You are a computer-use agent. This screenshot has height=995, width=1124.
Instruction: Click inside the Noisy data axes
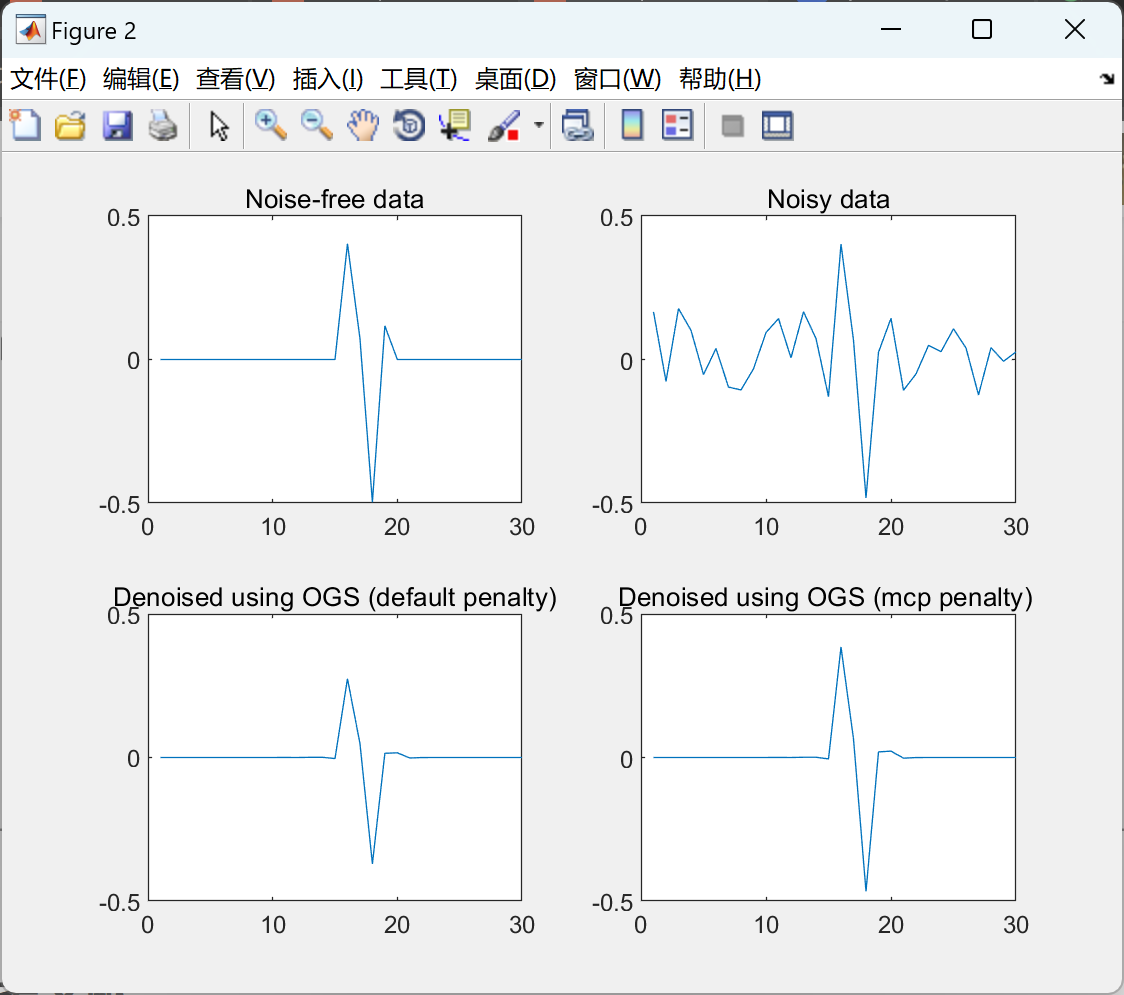pos(828,358)
